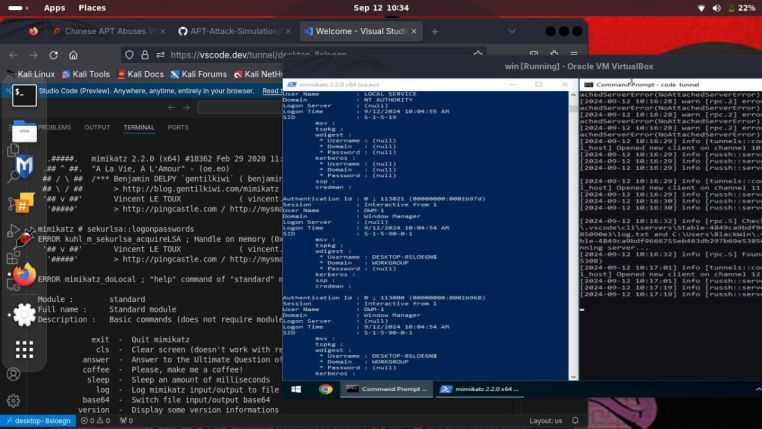This screenshot has width=762, height=429.
Task: Open the Windows Start button
Action: 296,389
